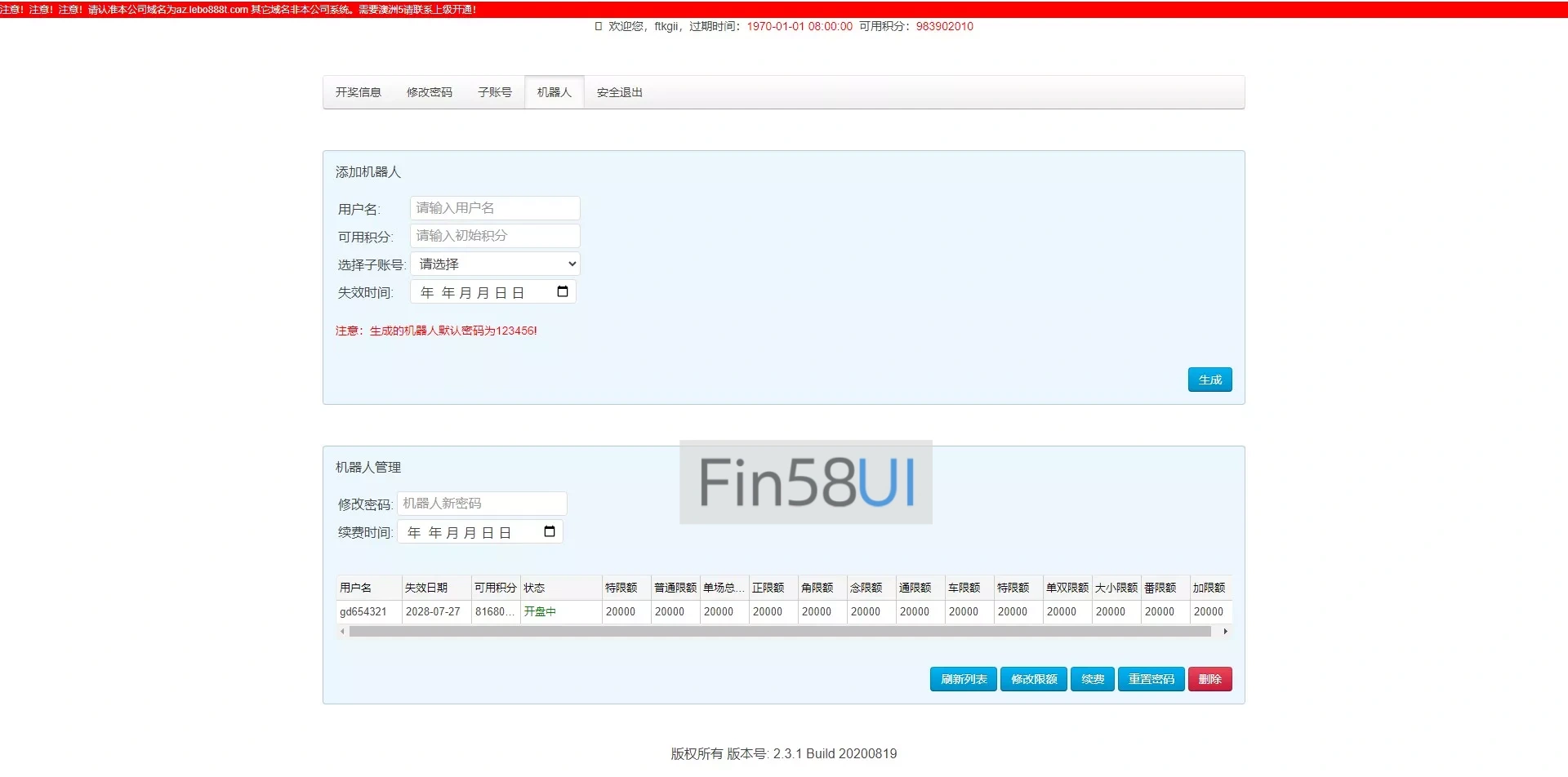Switch to the 修改密码 tab

tap(430, 93)
